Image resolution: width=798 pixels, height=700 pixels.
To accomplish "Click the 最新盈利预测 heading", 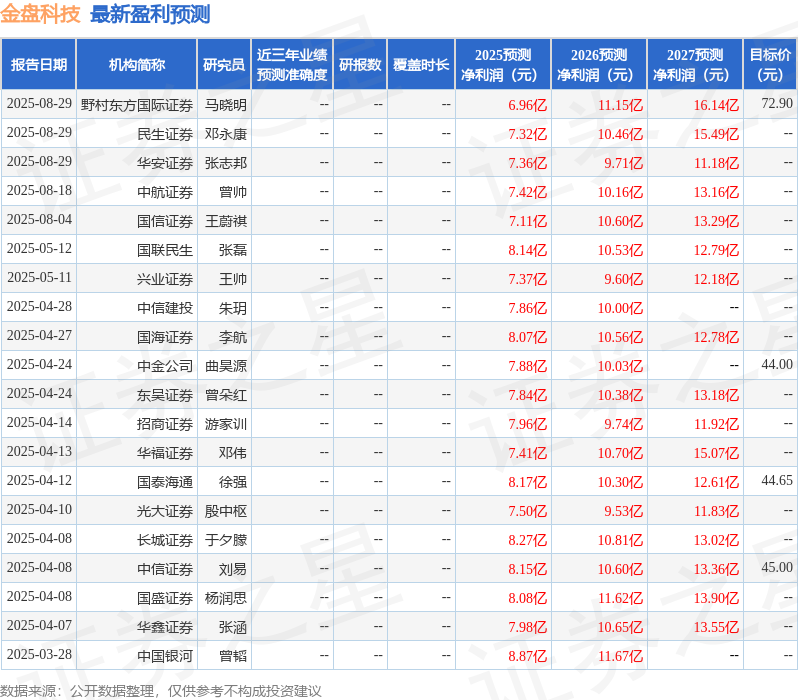I will pyautogui.click(x=150, y=14).
